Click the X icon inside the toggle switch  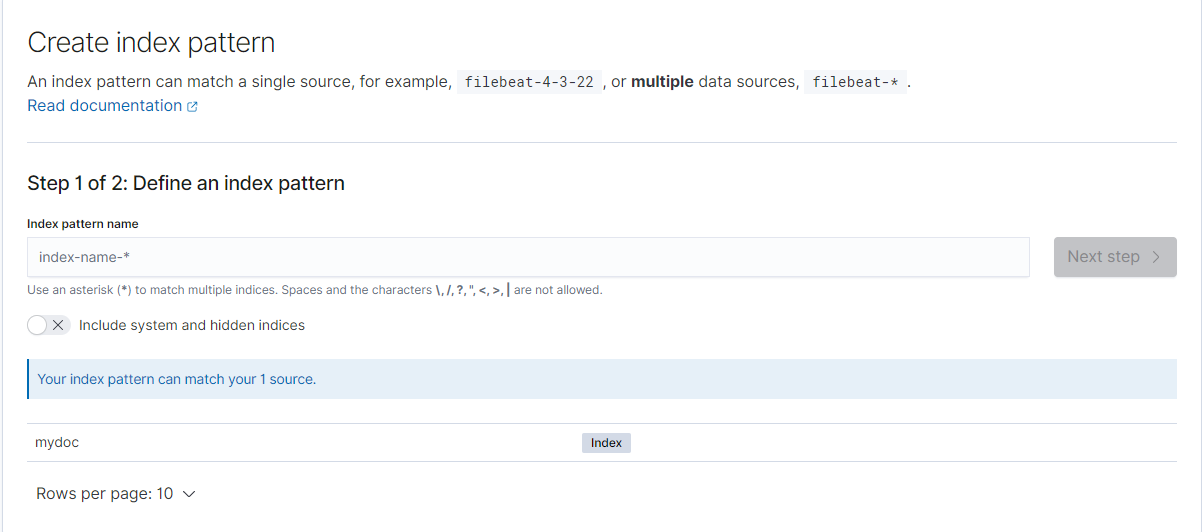pyautogui.click(x=58, y=325)
